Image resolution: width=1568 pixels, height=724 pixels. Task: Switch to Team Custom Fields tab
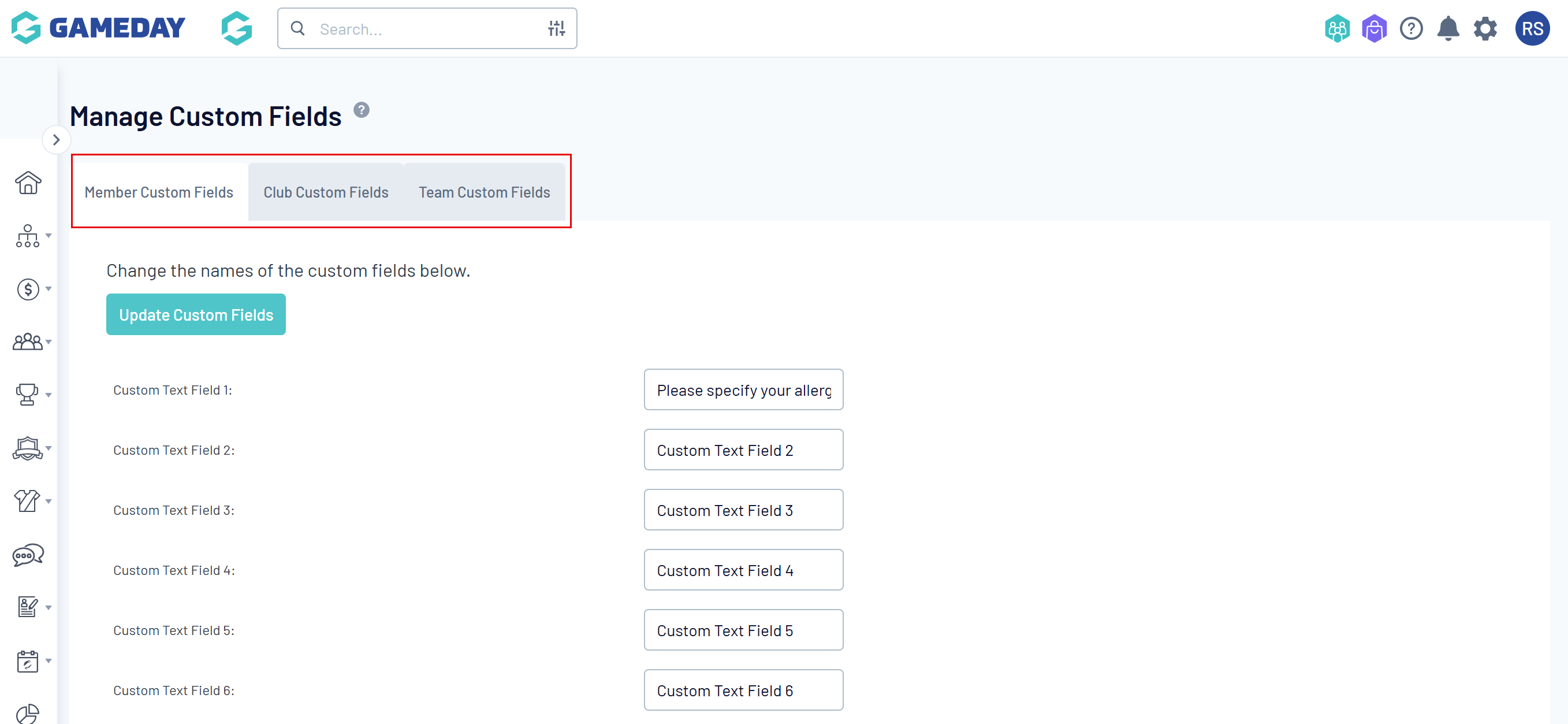484,192
